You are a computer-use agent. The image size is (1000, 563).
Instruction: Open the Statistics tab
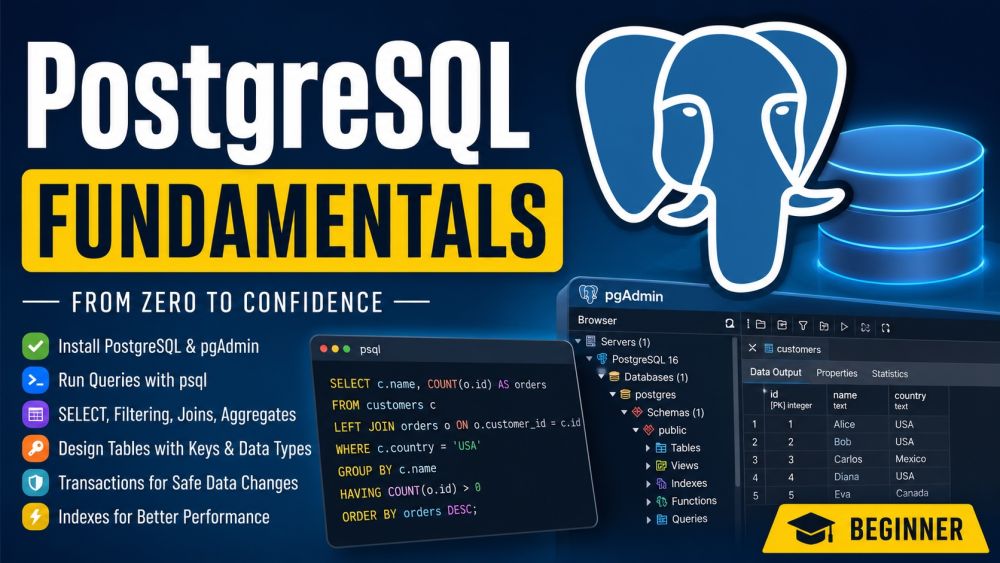click(890, 374)
